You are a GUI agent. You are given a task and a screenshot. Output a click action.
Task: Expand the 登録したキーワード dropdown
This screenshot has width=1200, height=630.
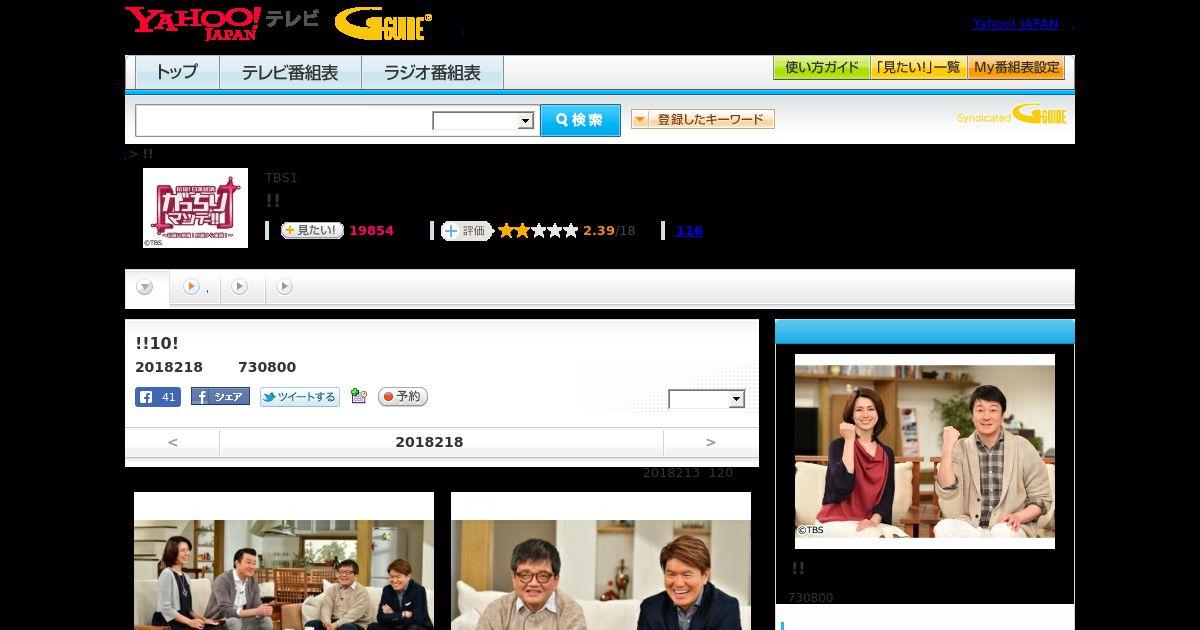coord(702,119)
